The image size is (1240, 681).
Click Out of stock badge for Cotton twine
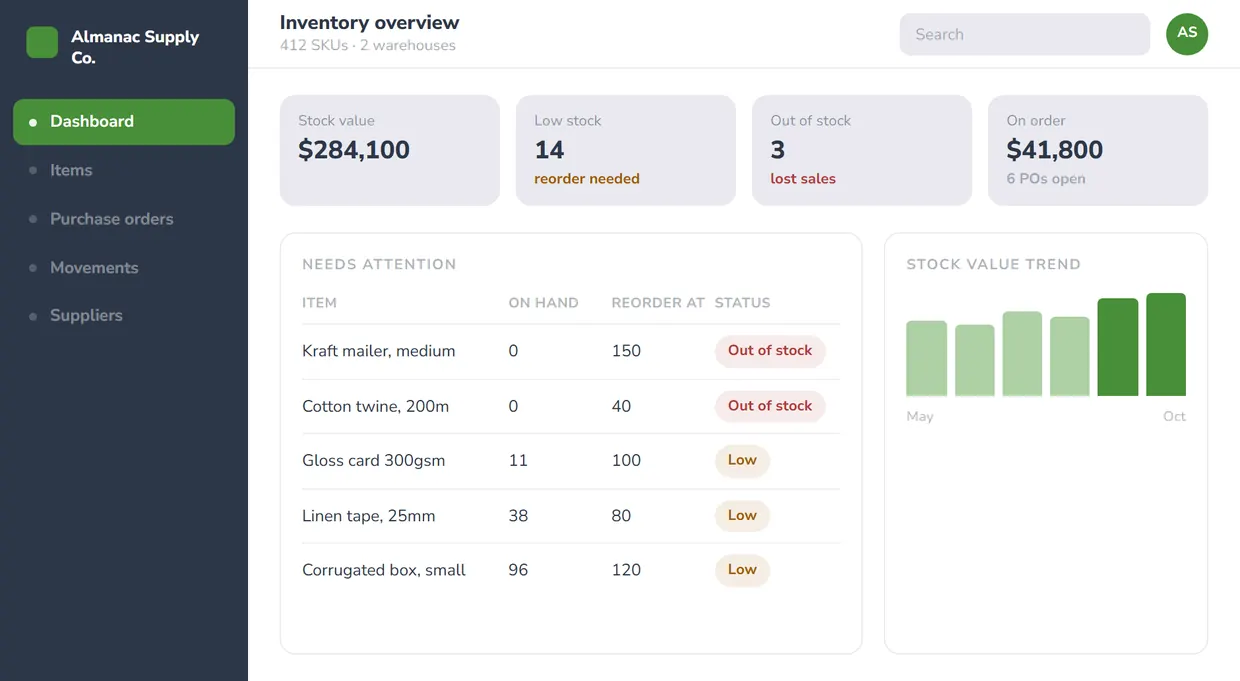(770, 406)
